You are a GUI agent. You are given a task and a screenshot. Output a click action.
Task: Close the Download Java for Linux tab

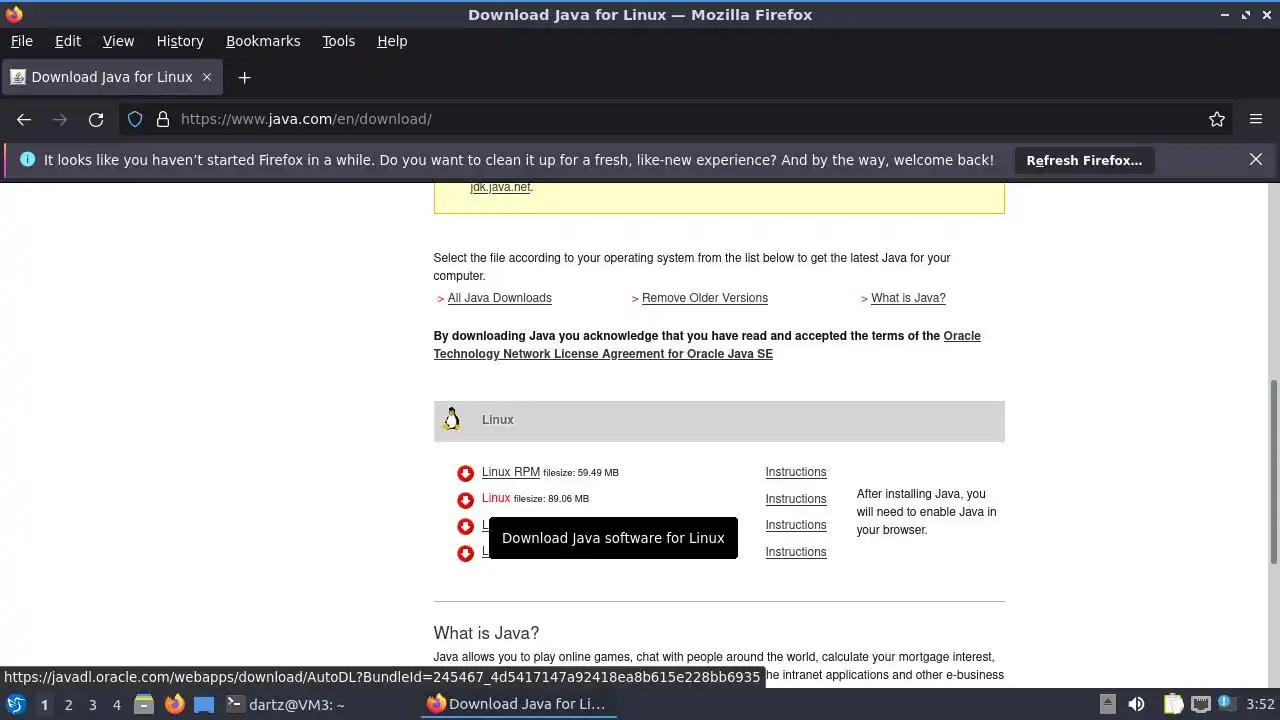207,77
